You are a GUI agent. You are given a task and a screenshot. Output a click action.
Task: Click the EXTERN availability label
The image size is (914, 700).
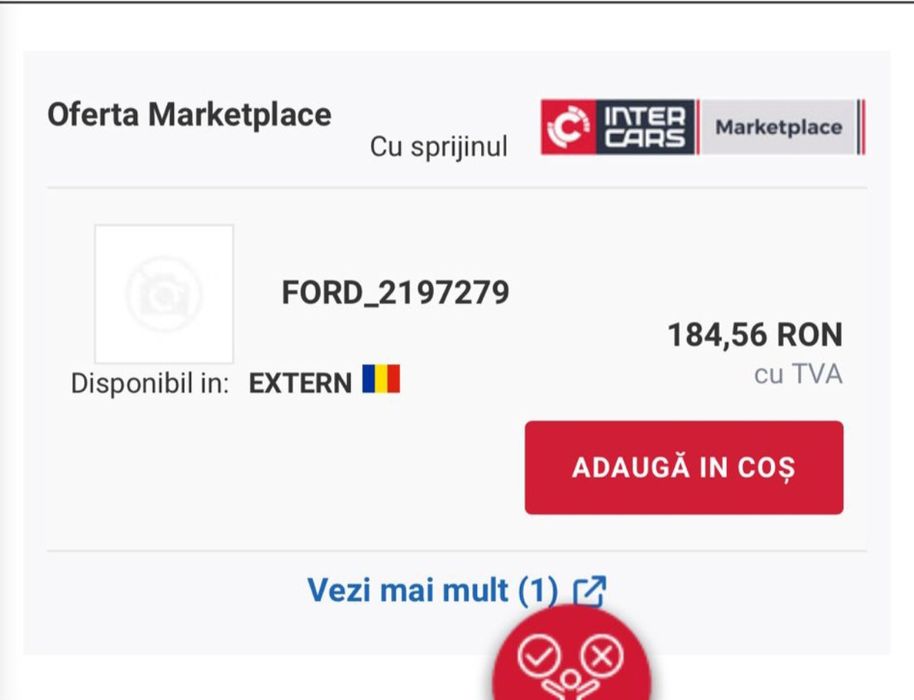coord(300,383)
